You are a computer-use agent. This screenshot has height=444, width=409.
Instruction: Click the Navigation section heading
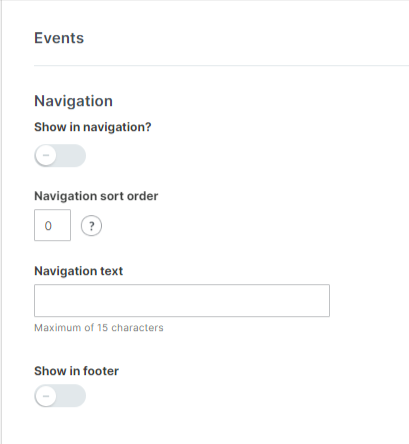point(74,101)
